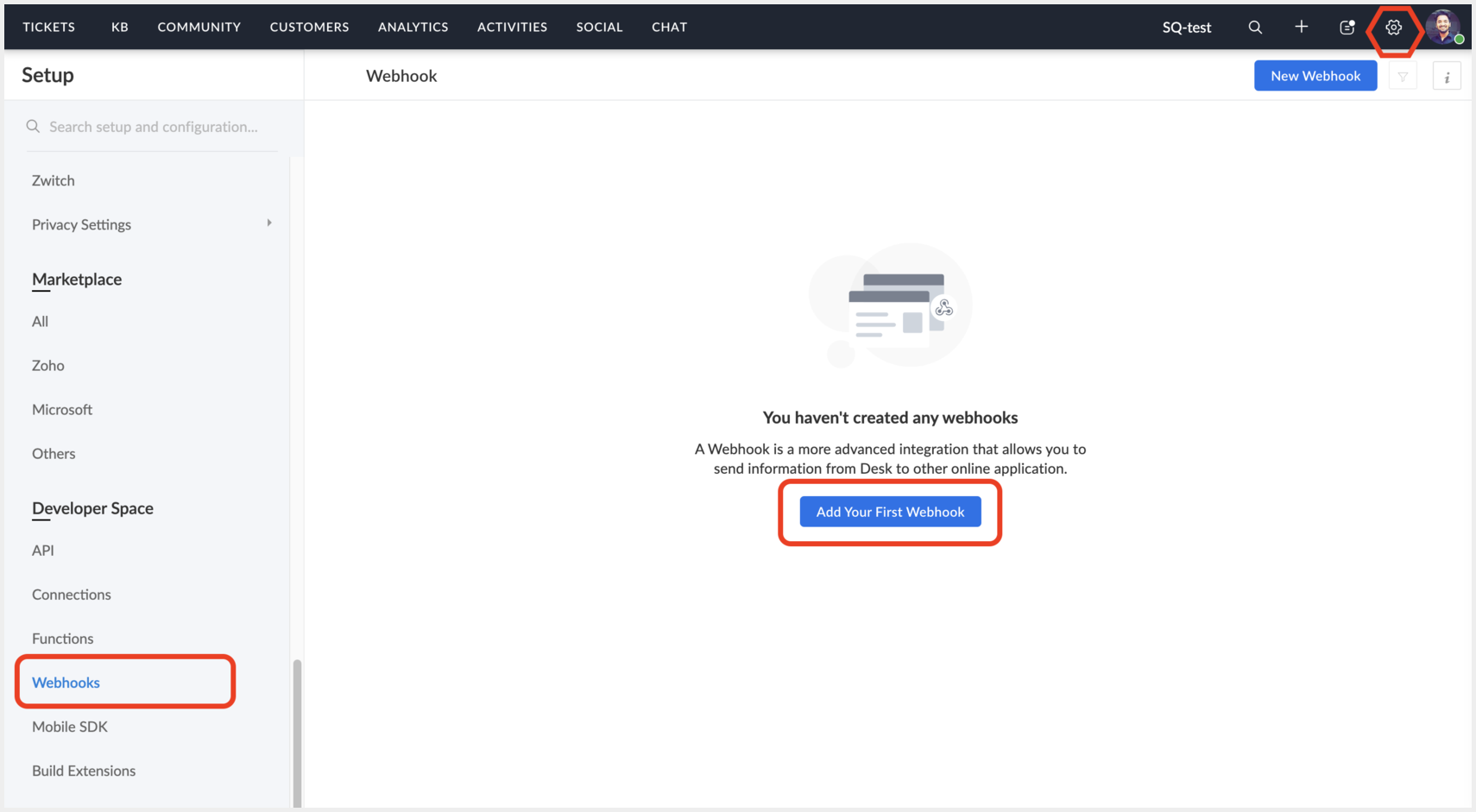This screenshot has height=812, width=1476.
Task: Open the notifications icon in header
Action: coord(1347,28)
